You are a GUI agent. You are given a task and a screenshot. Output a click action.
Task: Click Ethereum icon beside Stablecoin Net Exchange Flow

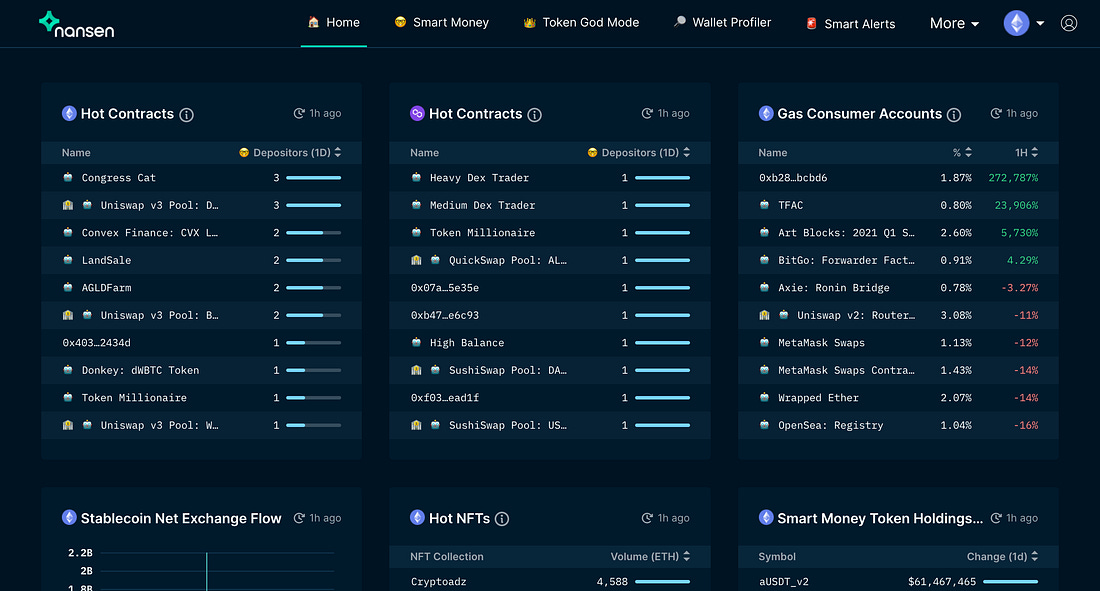click(x=69, y=517)
